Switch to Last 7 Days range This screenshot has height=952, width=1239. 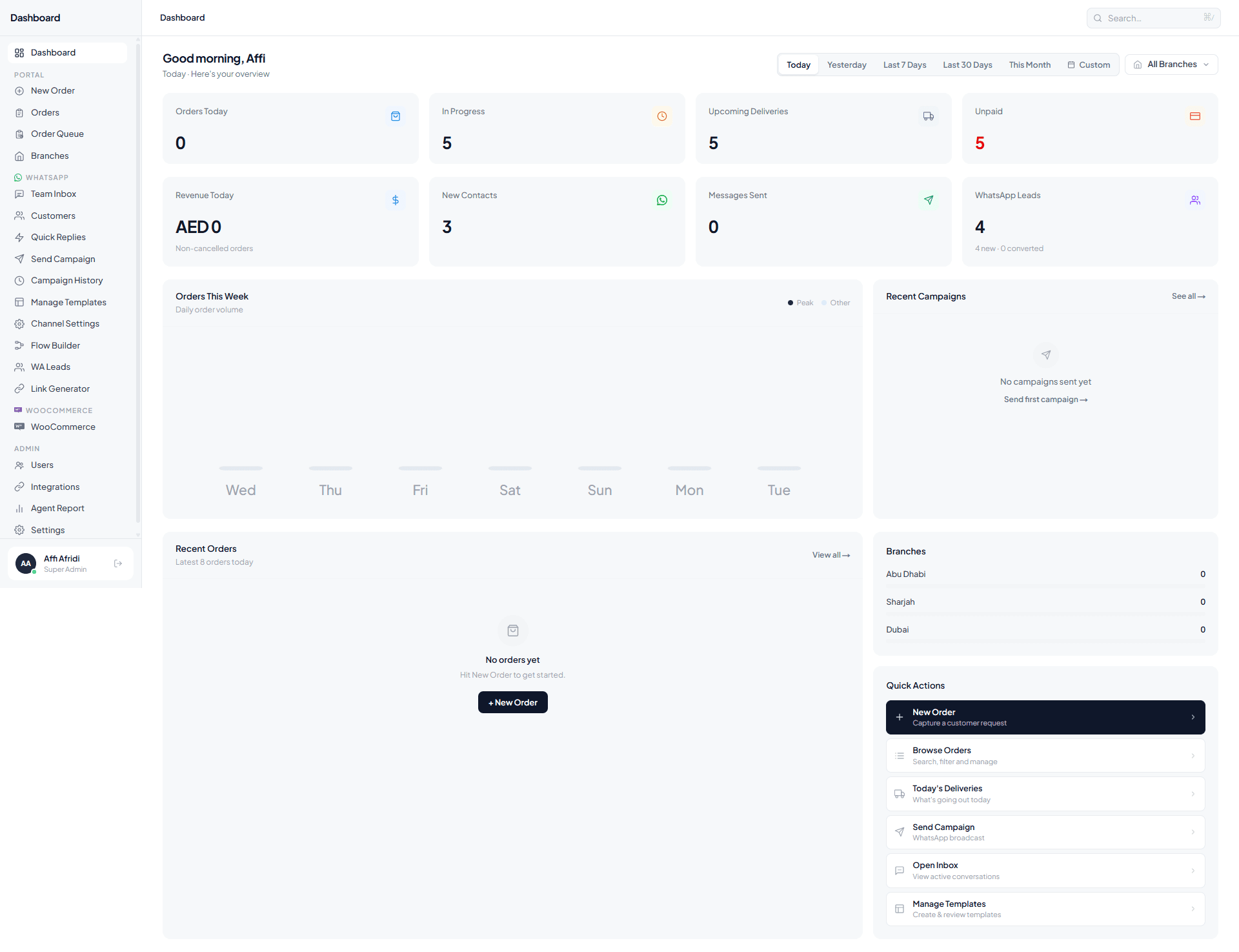(905, 65)
